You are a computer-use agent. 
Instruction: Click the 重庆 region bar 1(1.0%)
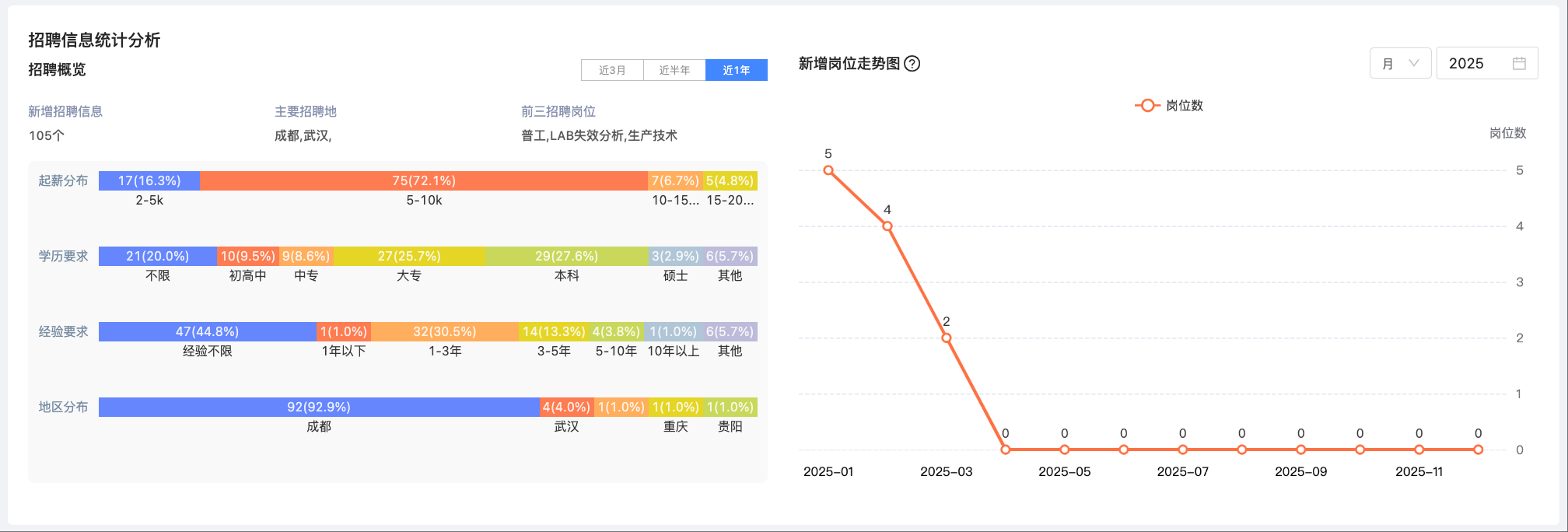tap(675, 407)
